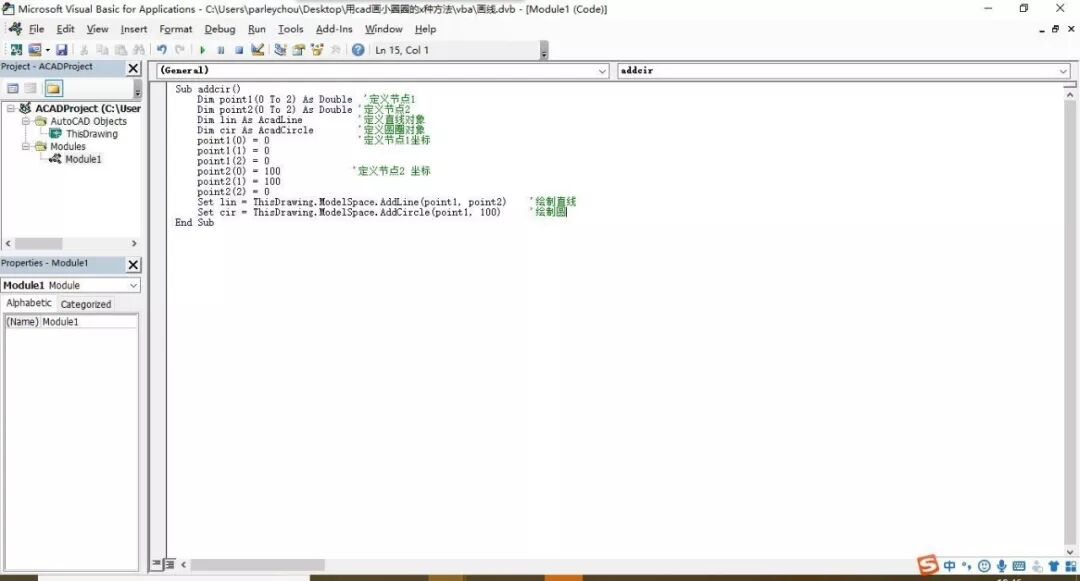This screenshot has height=581, width=1080.
Task: Click the Break pause icon
Action: point(220,50)
